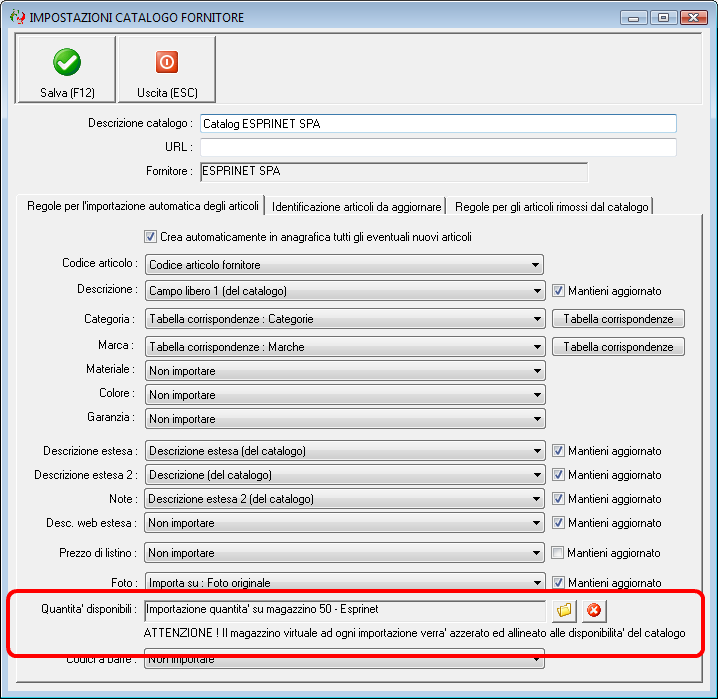Click the red Uscita (ESC) power button

pyautogui.click(x=167, y=70)
